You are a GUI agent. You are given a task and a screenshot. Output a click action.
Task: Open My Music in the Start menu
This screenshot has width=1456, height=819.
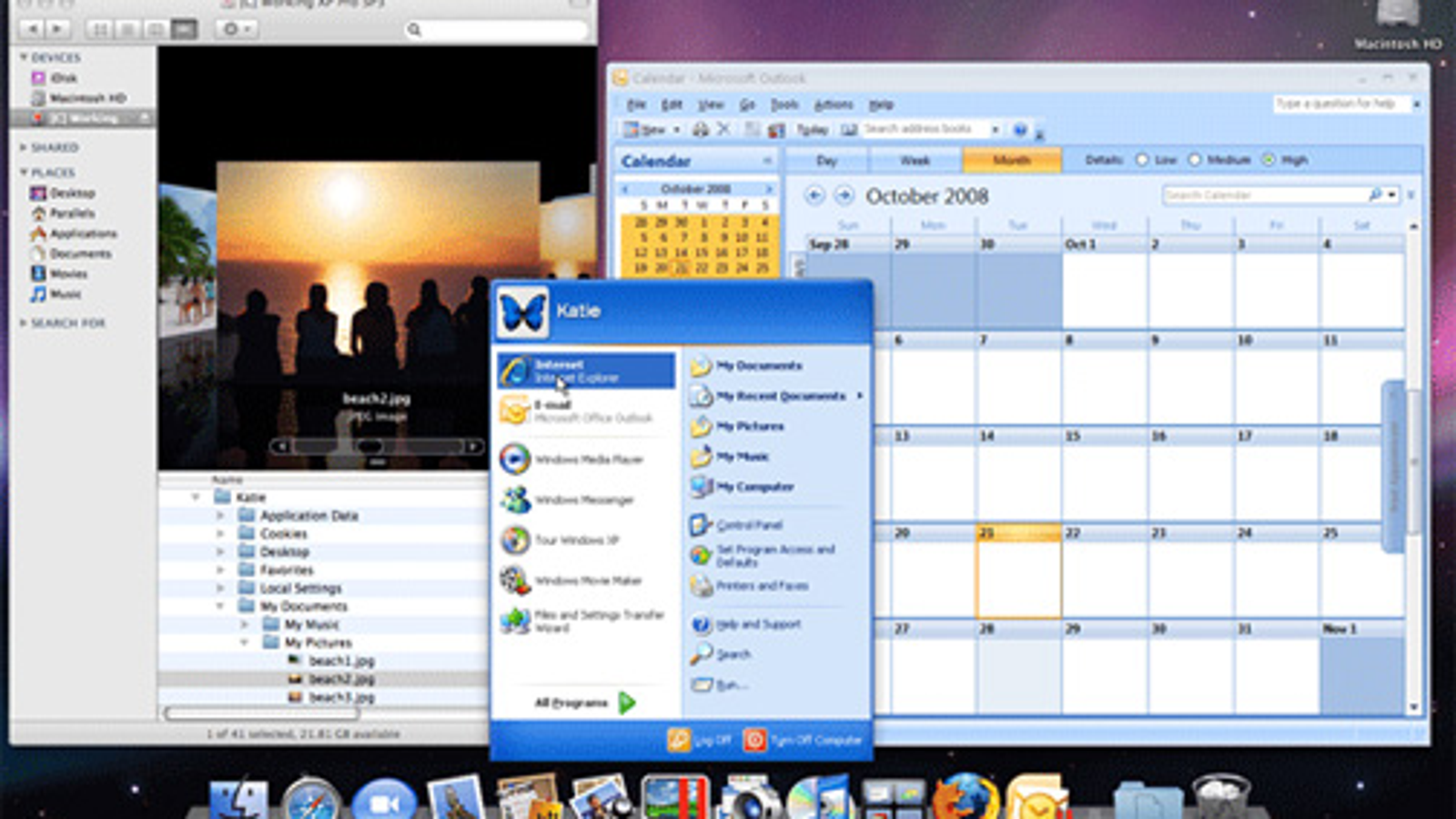pos(730,457)
